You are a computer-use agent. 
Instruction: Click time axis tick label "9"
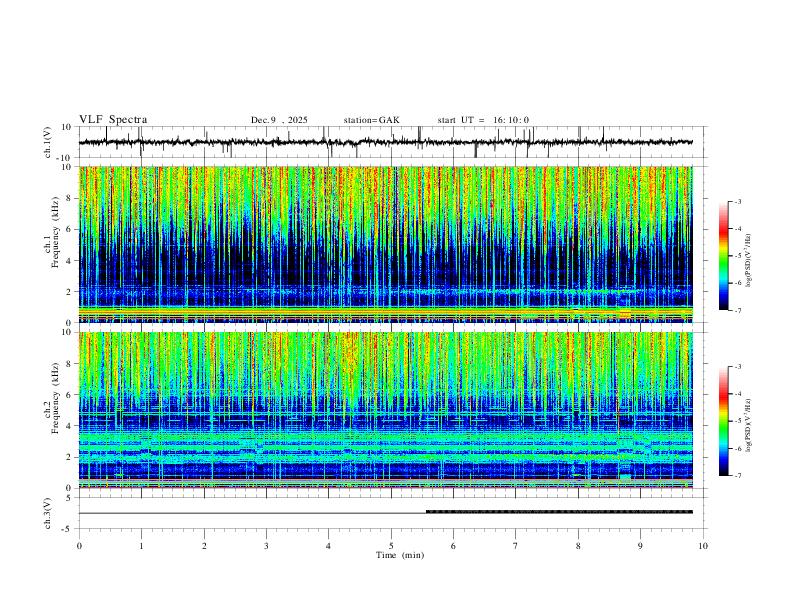click(640, 546)
